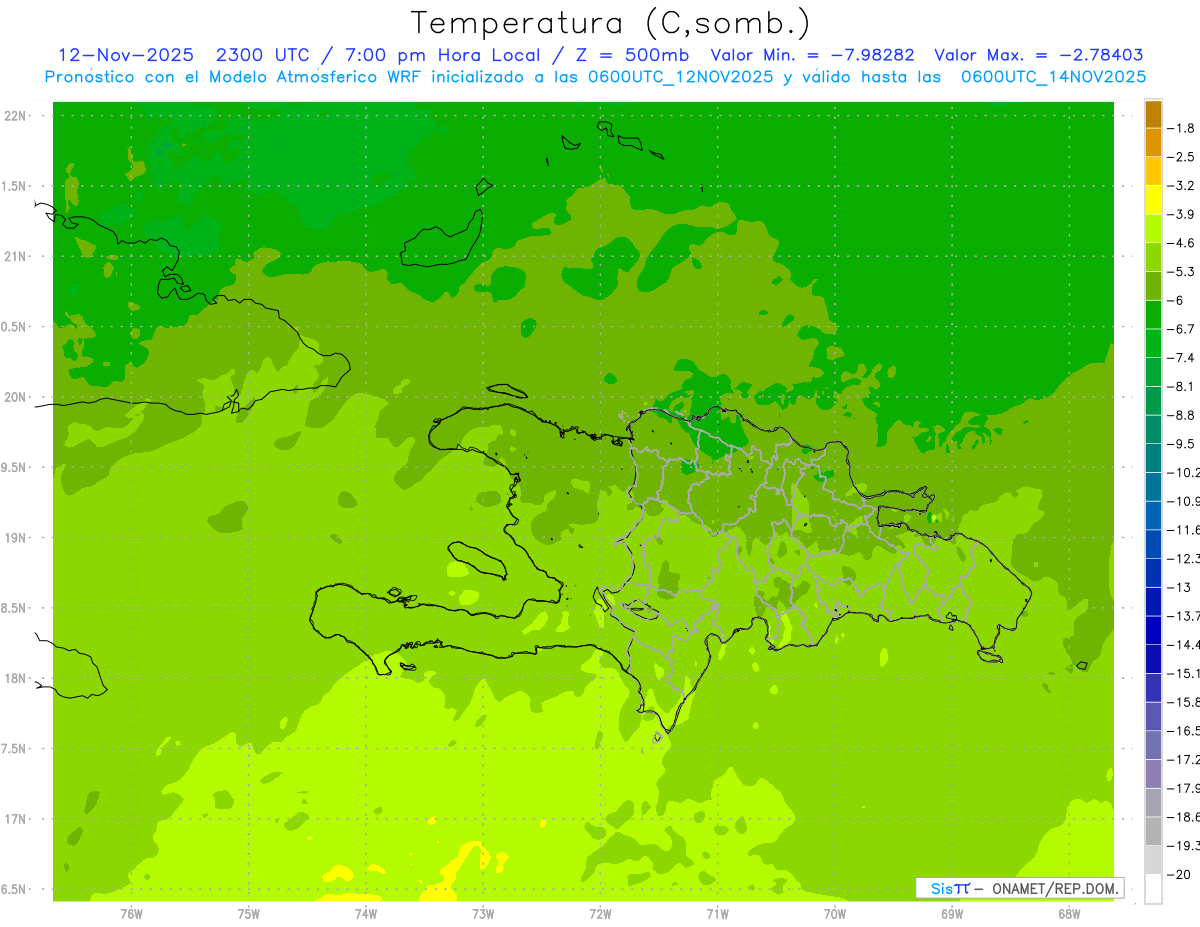Viewport: 1200px width, 927px height.
Task: Click the "72W" longitude axis label
Action: 600,913
